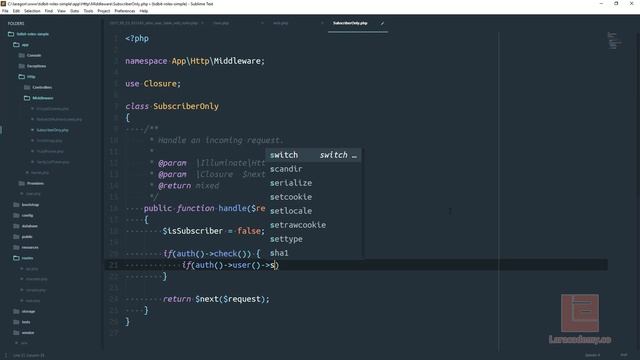Select sha1 from the autocomplete list

point(313,253)
